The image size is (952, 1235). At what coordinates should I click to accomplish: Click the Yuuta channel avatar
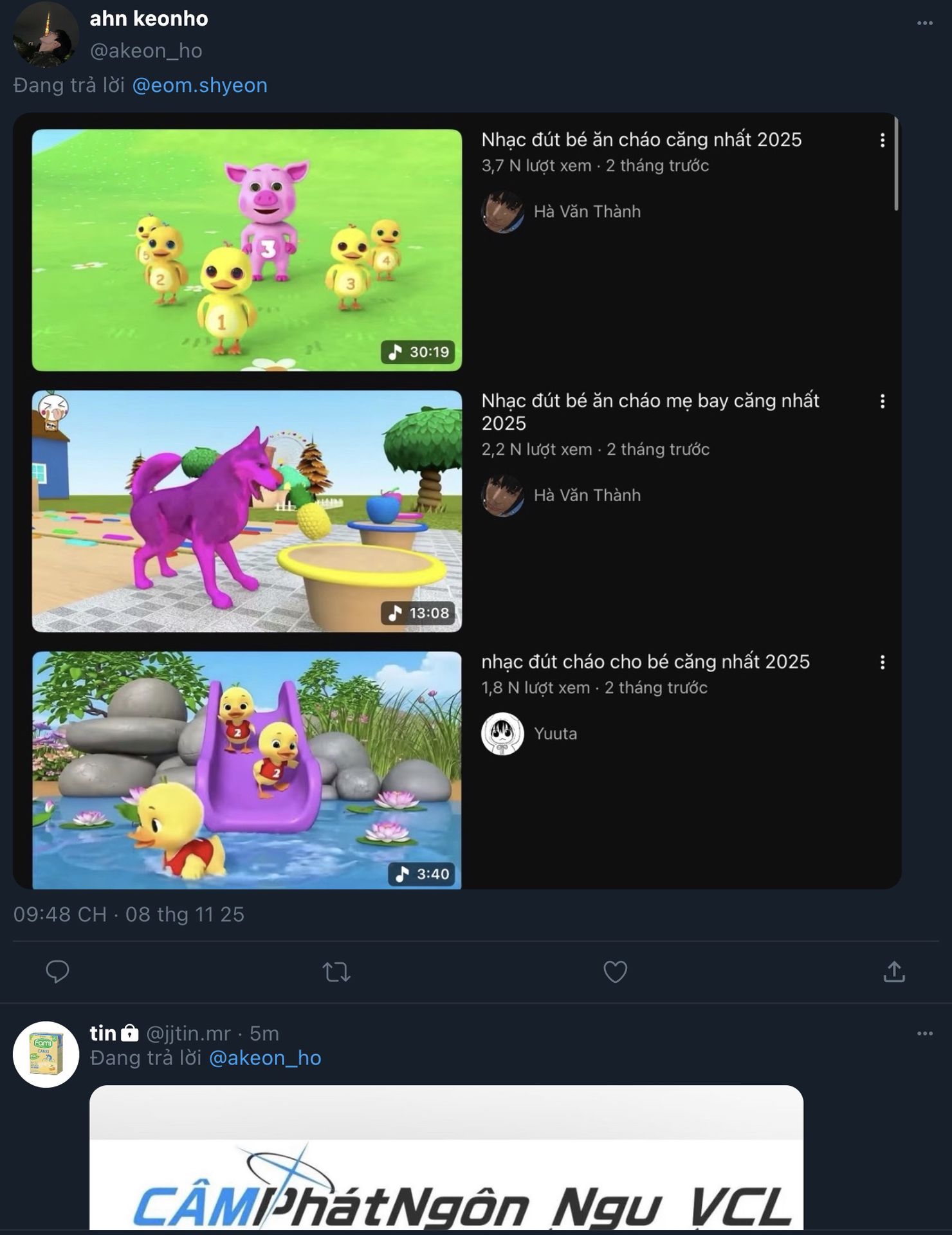pos(502,734)
